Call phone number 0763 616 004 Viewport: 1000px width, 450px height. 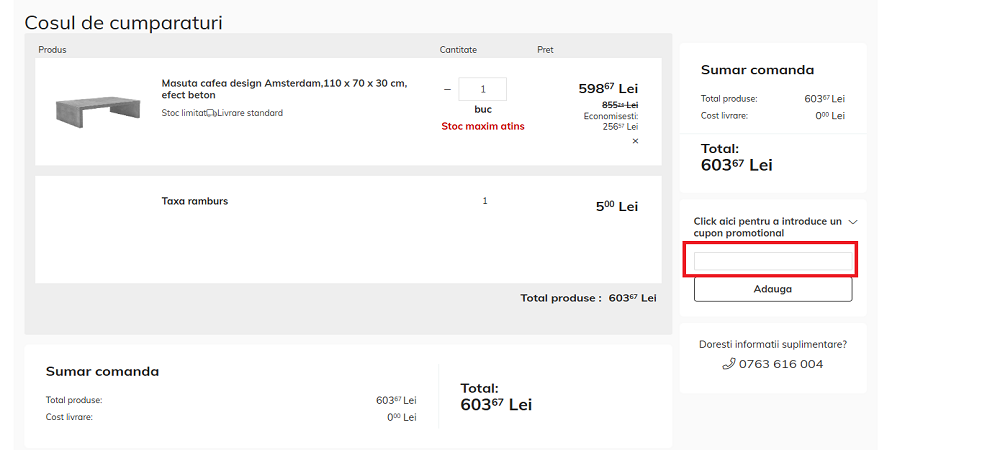781,364
